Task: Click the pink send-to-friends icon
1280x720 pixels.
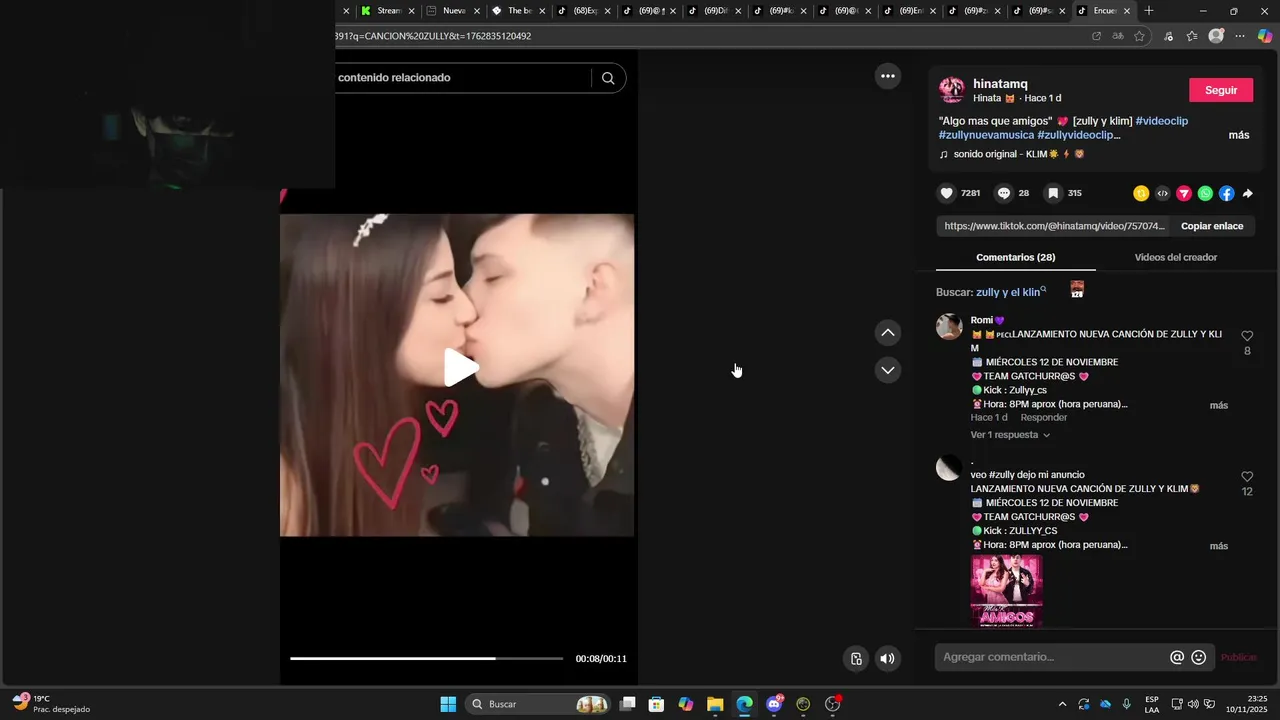Action: tap(1184, 194)
